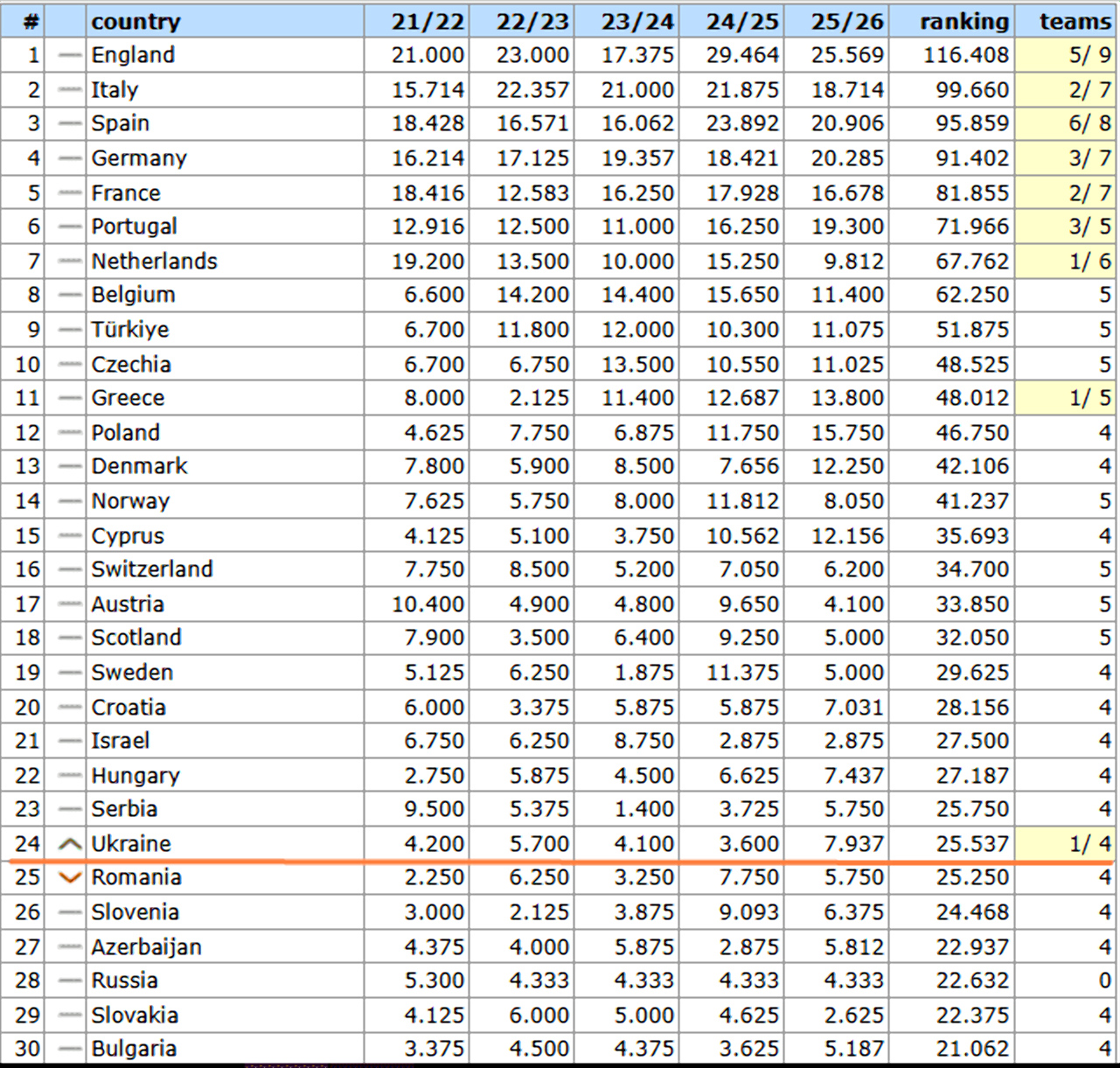
Task: Click Spain's highlighted 6/8 teams cell
Action: pos(1089,123)
